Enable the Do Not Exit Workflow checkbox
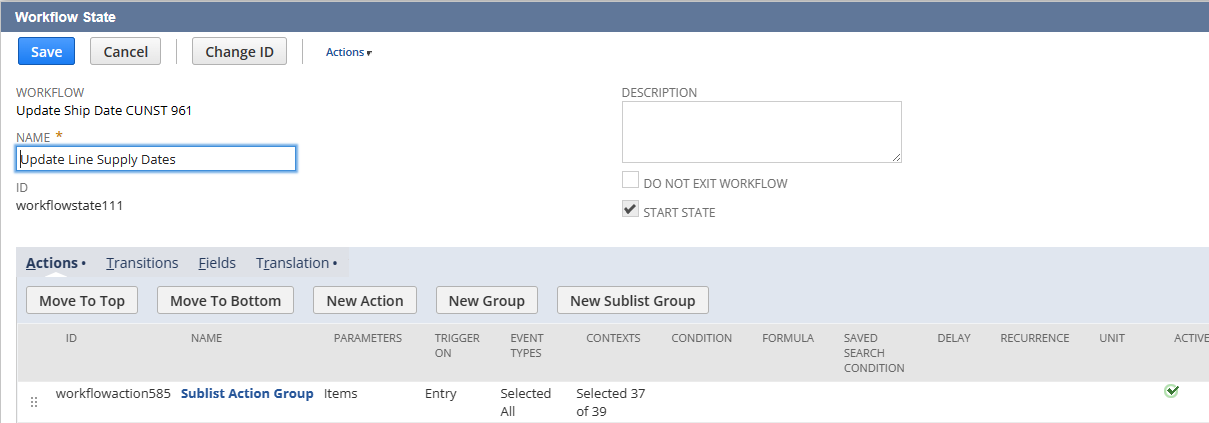 click(x=630, y=181)
